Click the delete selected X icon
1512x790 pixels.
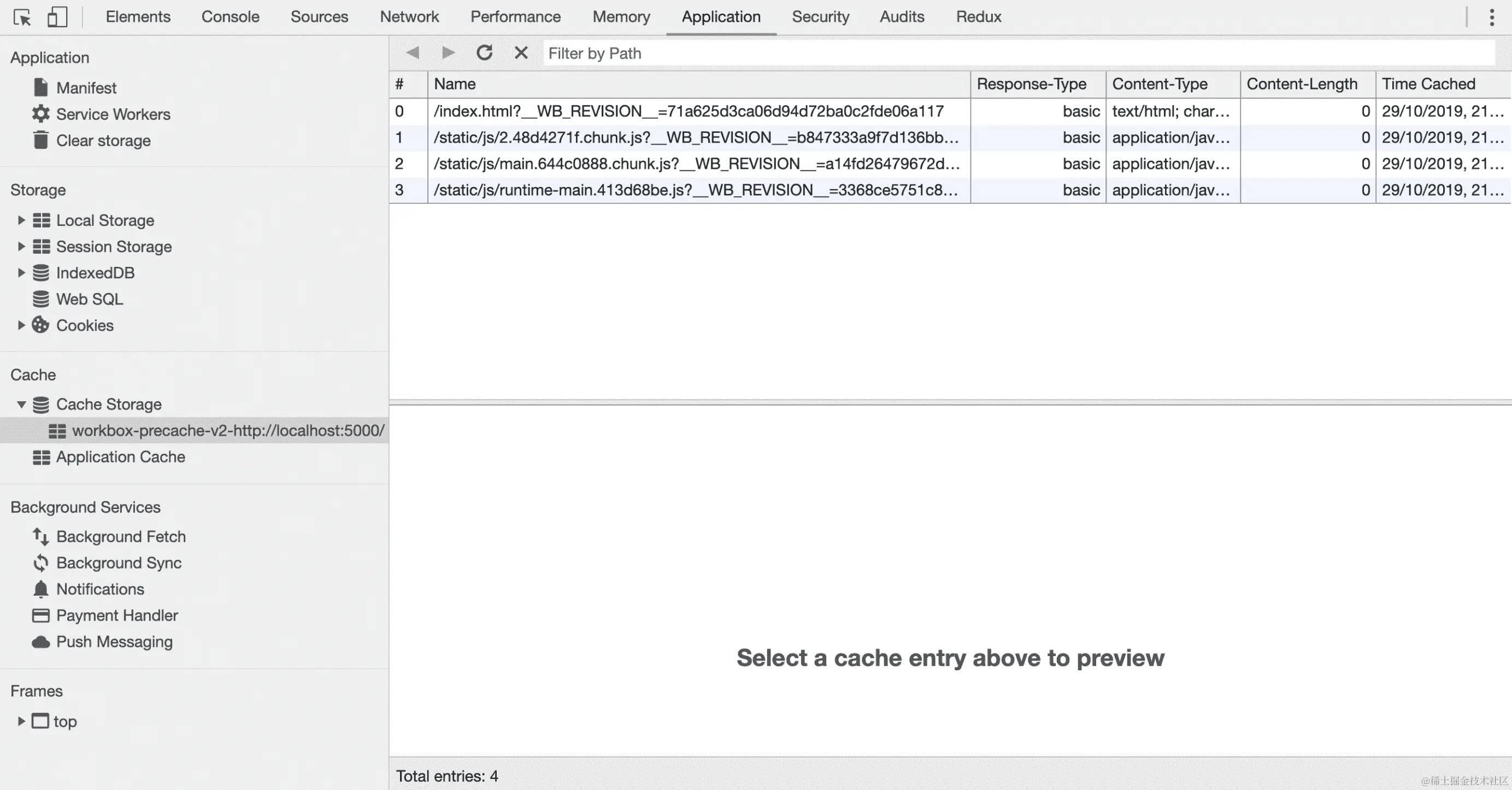521,53
